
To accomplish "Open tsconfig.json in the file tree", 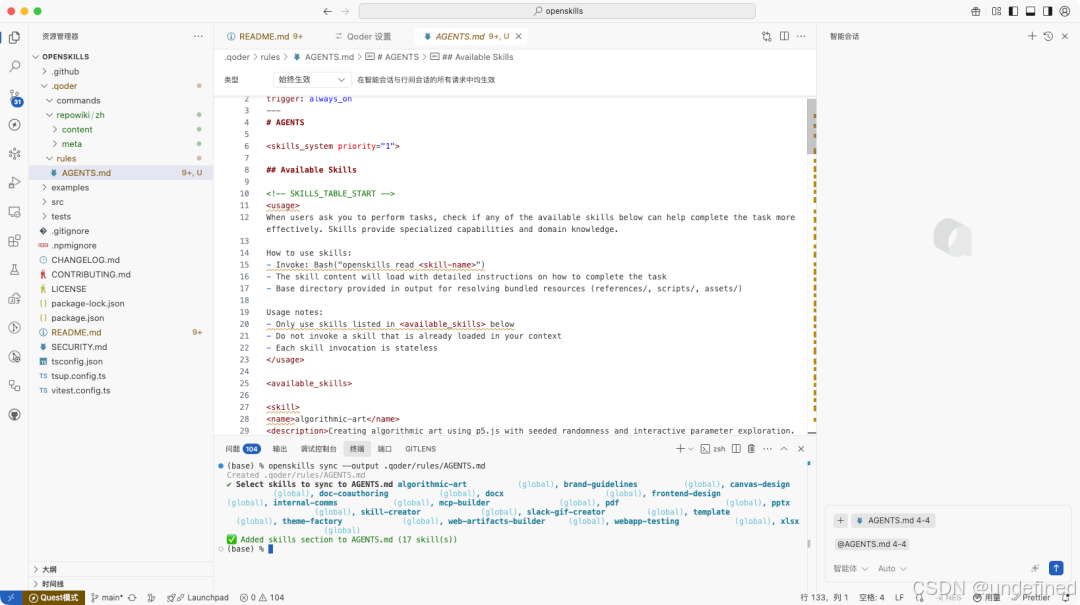I will point(121,361).
